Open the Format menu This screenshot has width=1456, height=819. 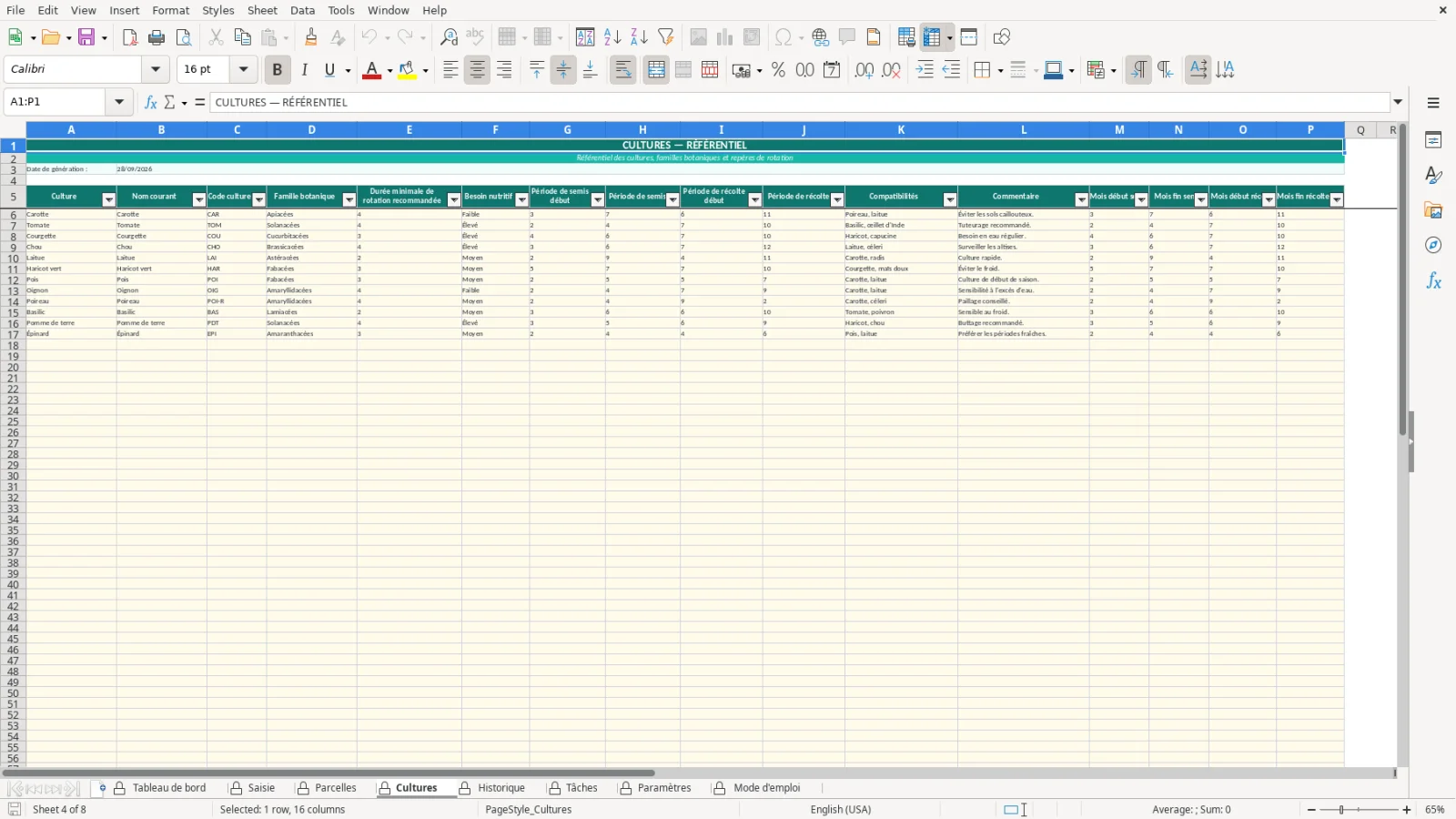pos(171,10)
